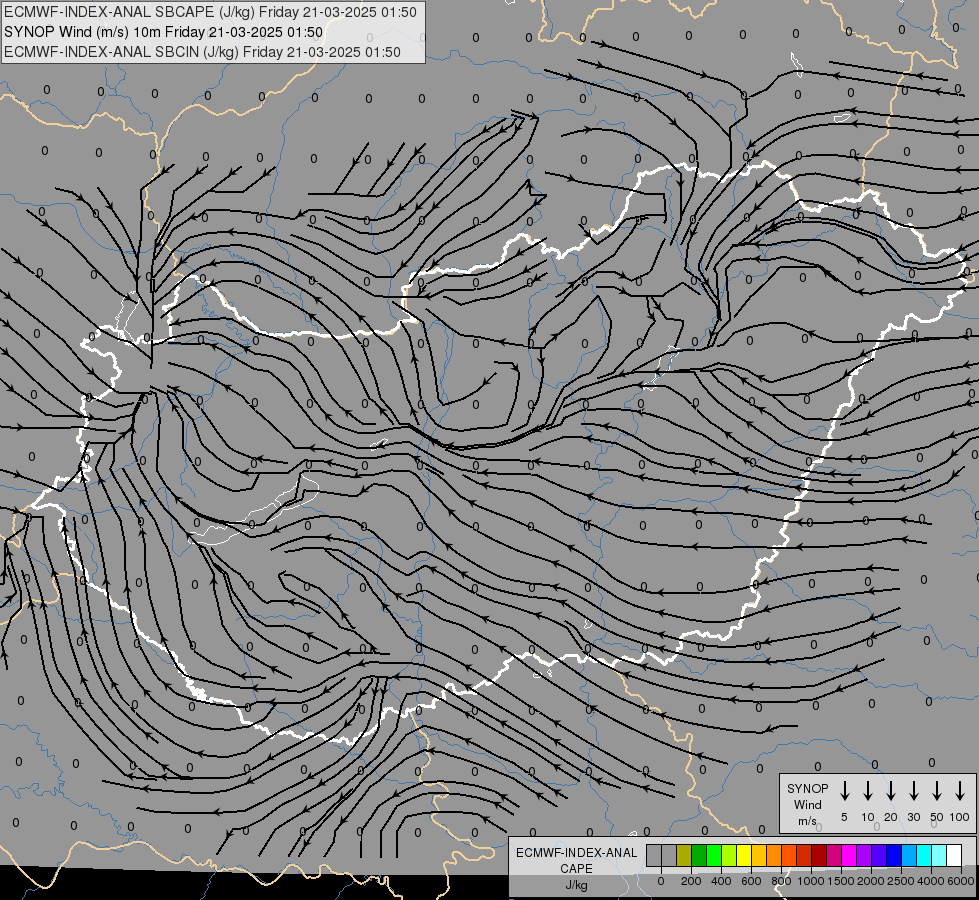Select the SBCAPE title line in the header
The height and width of the screenshot is (900, 979).
(x=210, y=12)
